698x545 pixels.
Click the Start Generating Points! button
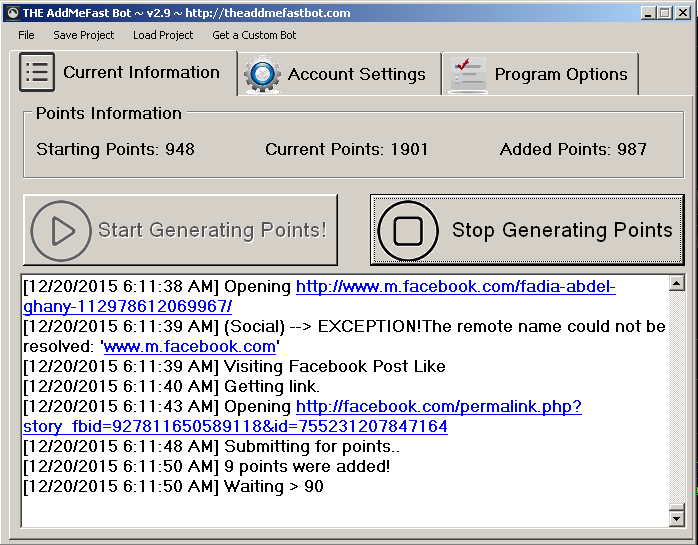coord(180,230)
